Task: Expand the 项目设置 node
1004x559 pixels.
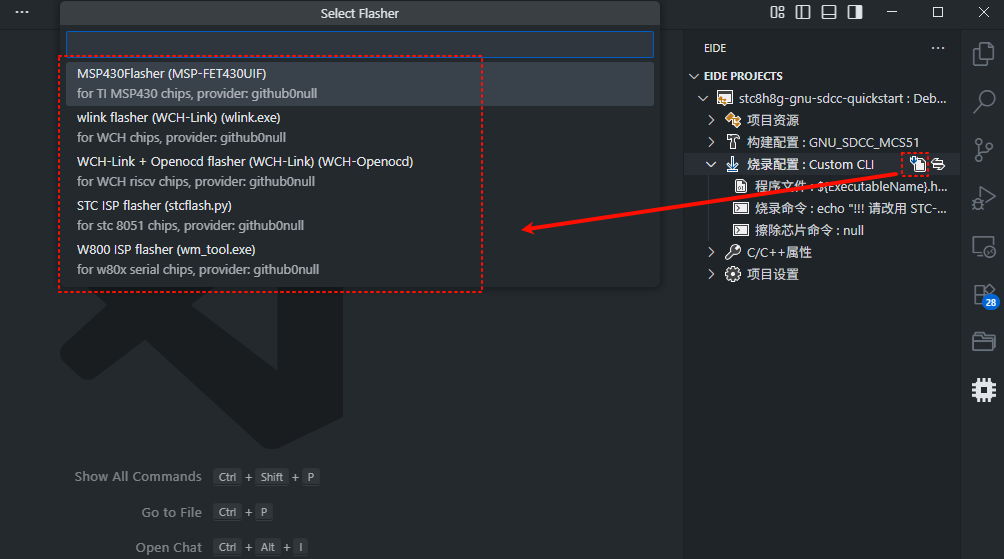Action: [x=711, y=274]
